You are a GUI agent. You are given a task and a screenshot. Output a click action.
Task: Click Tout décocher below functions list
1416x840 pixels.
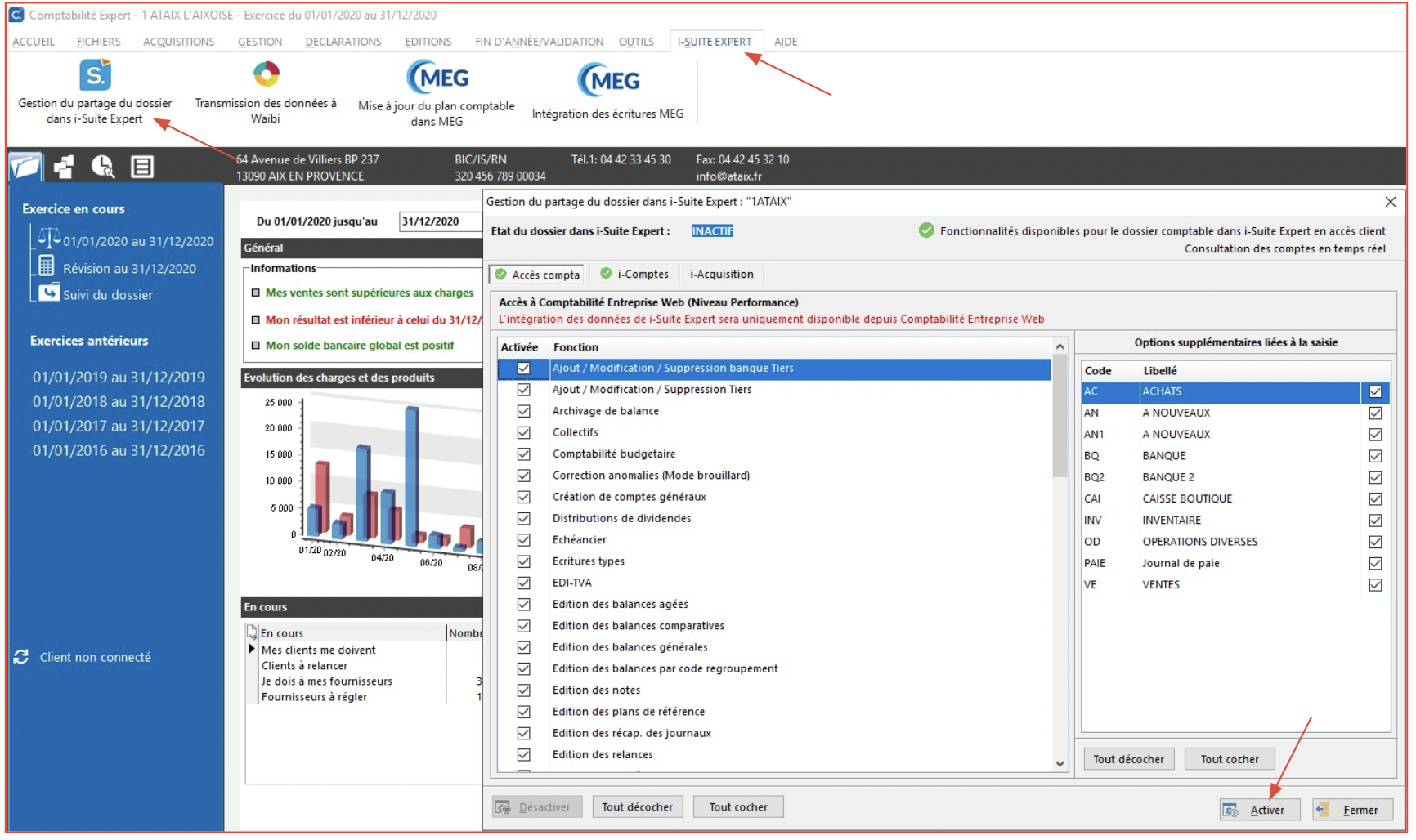638,807
